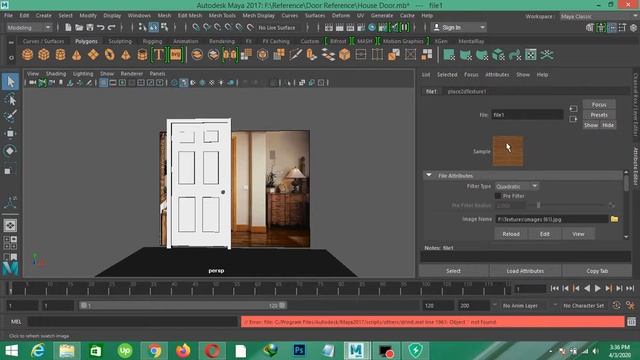Browse for image file folder icon

pos(614,219)
